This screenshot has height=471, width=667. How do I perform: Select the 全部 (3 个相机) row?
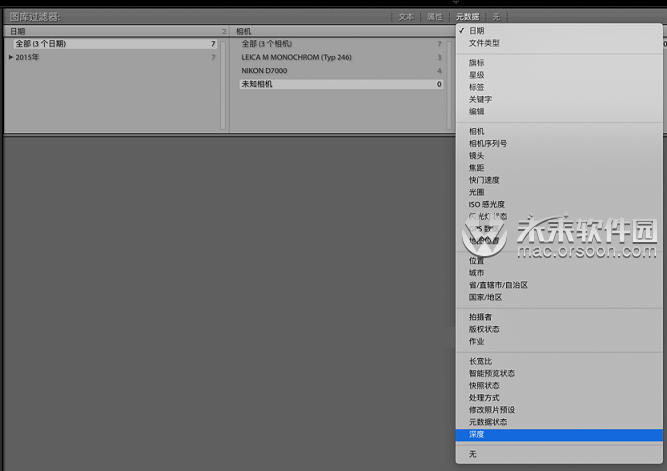point(342,43)
